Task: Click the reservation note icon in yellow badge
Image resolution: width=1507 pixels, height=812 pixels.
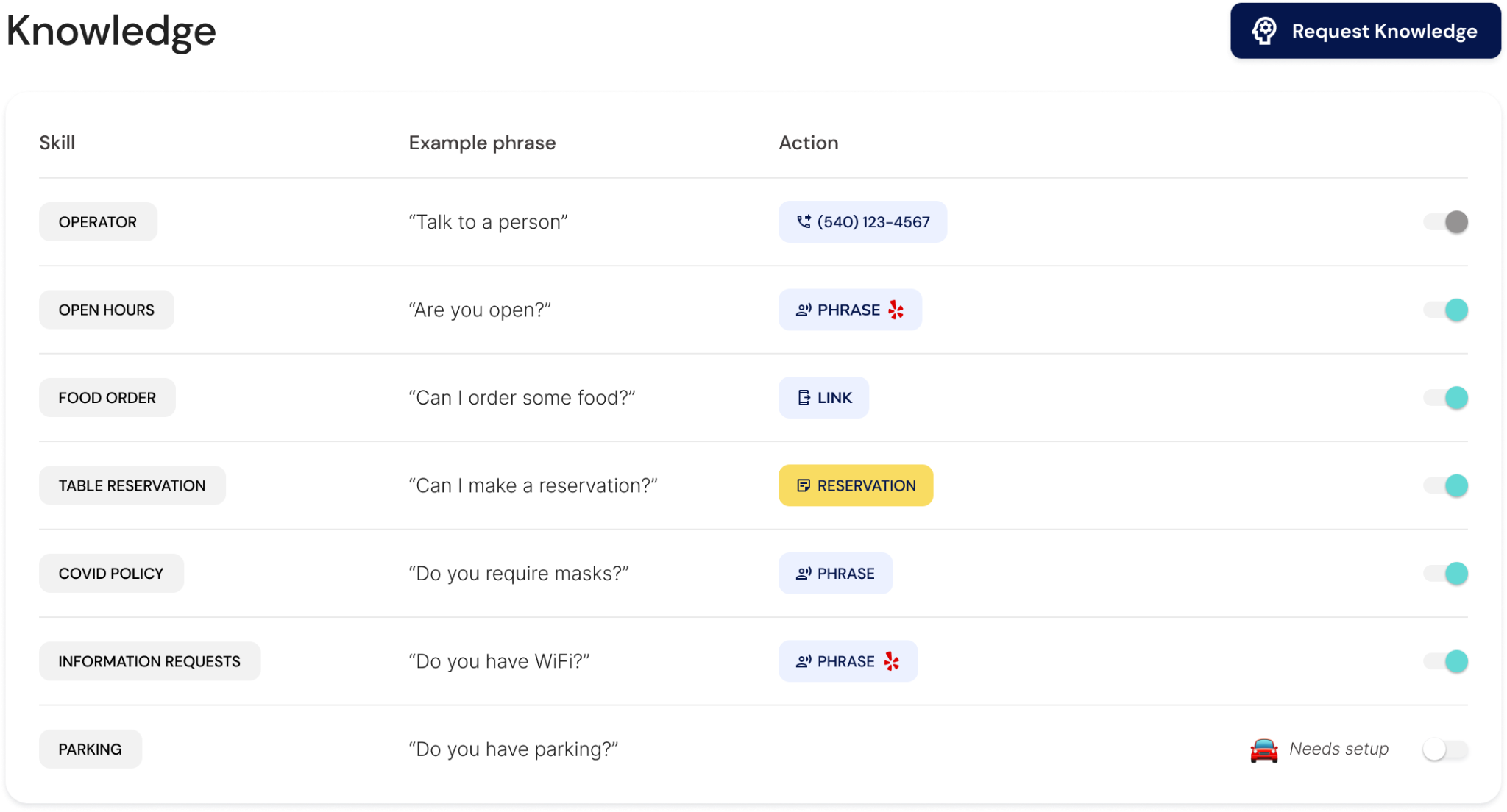Action: pyautogui.click(x=803, y=485)
